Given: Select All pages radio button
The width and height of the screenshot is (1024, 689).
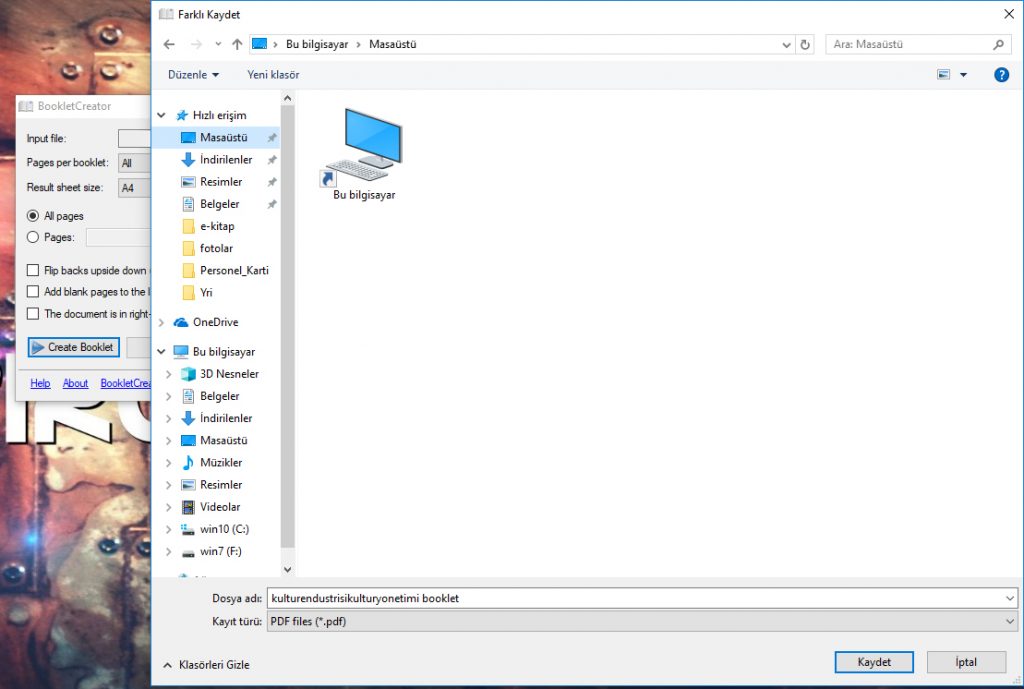Looking at the screenshot, I should (33, 216).
